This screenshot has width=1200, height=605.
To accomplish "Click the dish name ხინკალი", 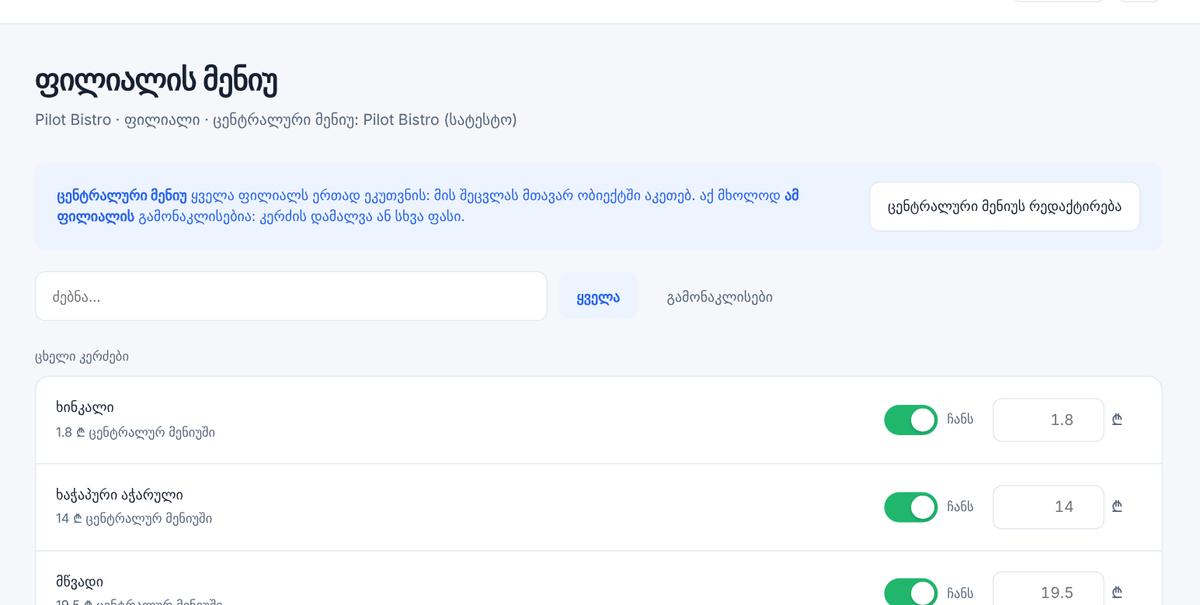I will pyautogui.click(x=85, y=408).
